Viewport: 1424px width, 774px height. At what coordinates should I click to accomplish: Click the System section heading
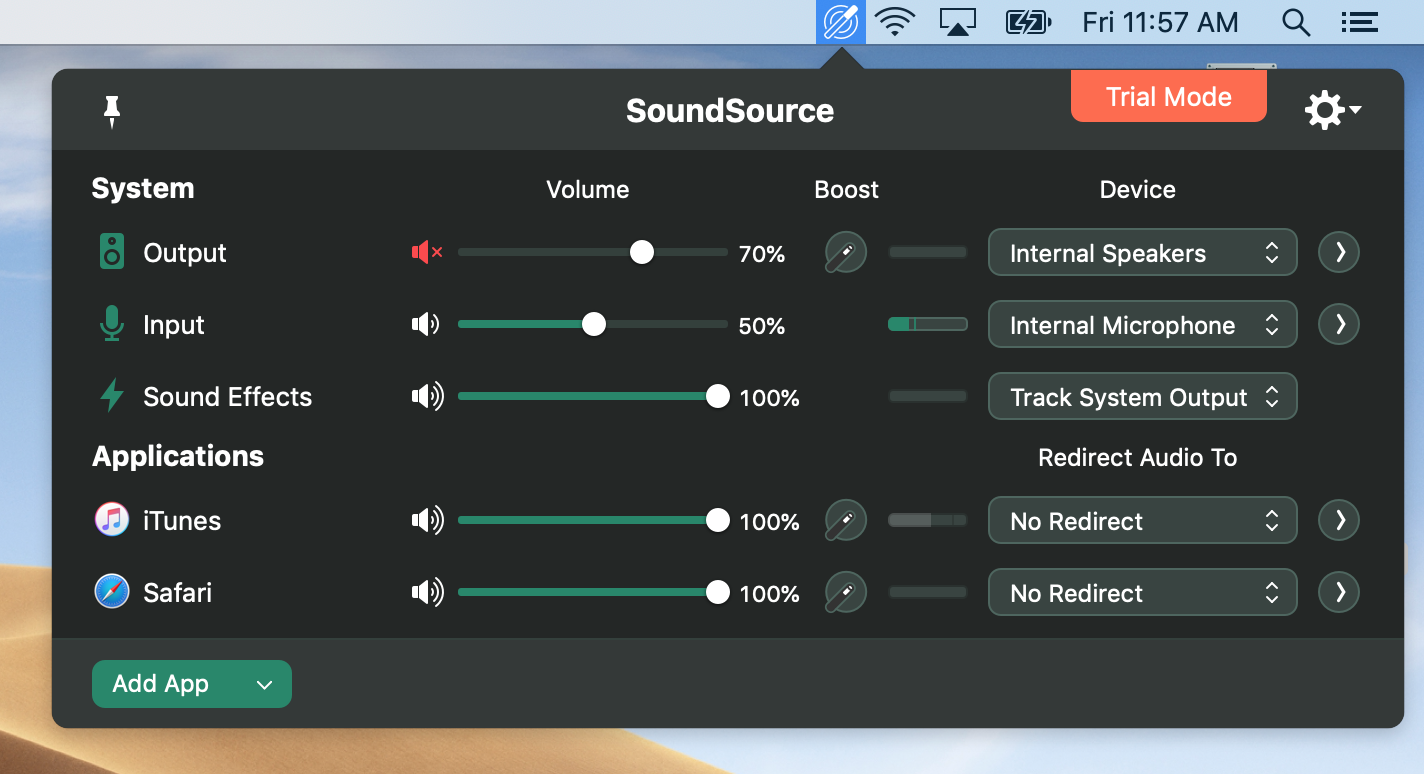pos(143,189)
